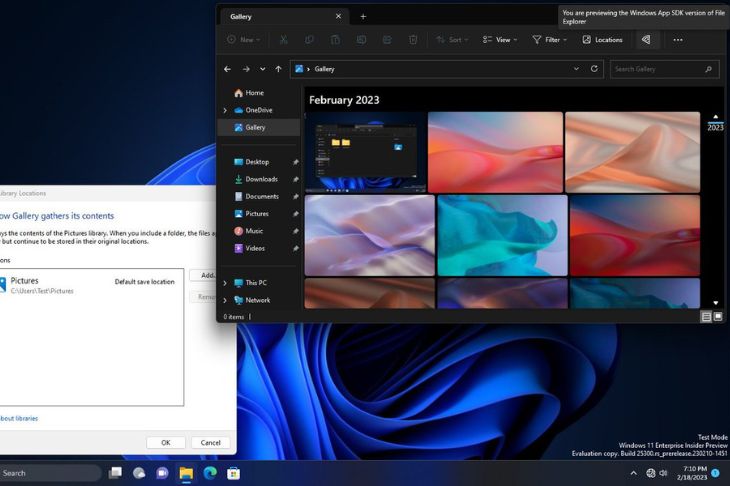Go back with the back arrow

[228, 69]
